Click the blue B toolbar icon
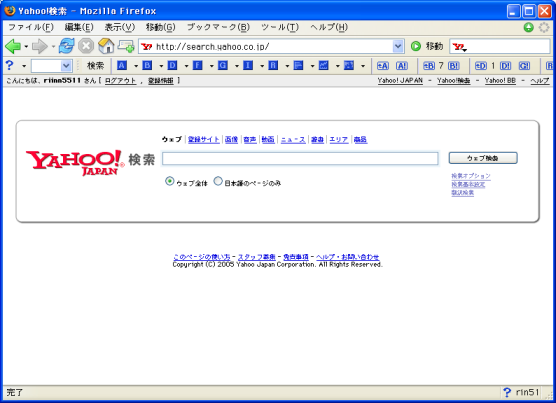 pos(147,66)
